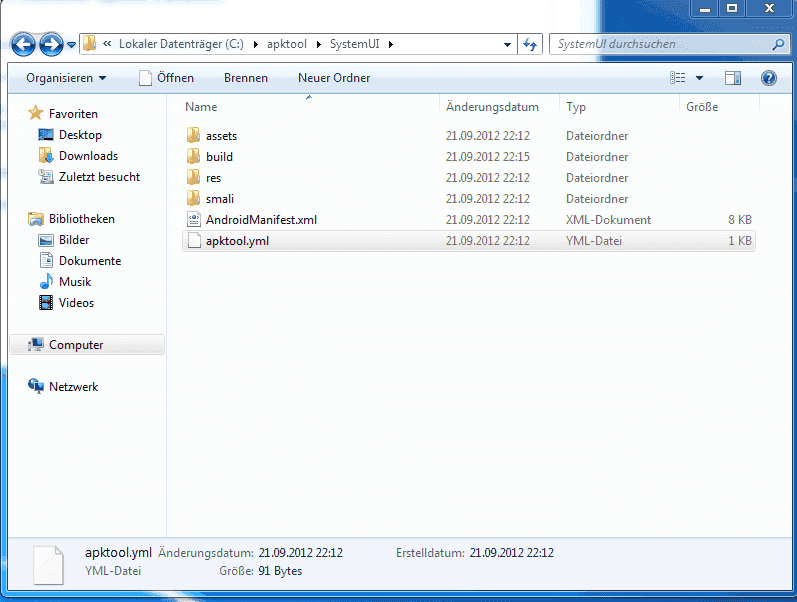Select the 'smali' folder name
This screenshot has width=797, height=602.
pos(220,199)
